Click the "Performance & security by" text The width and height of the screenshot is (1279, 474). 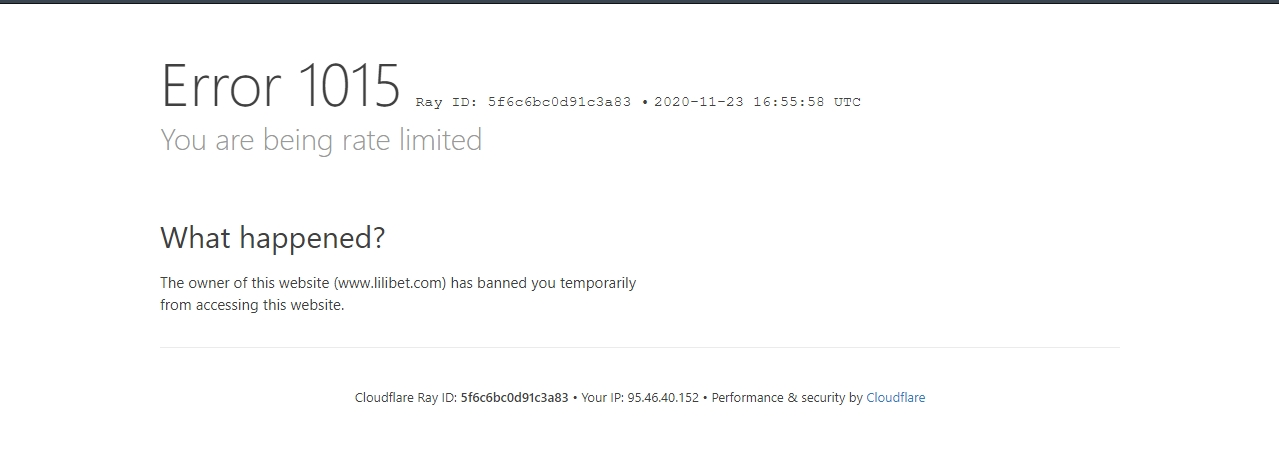787,398
